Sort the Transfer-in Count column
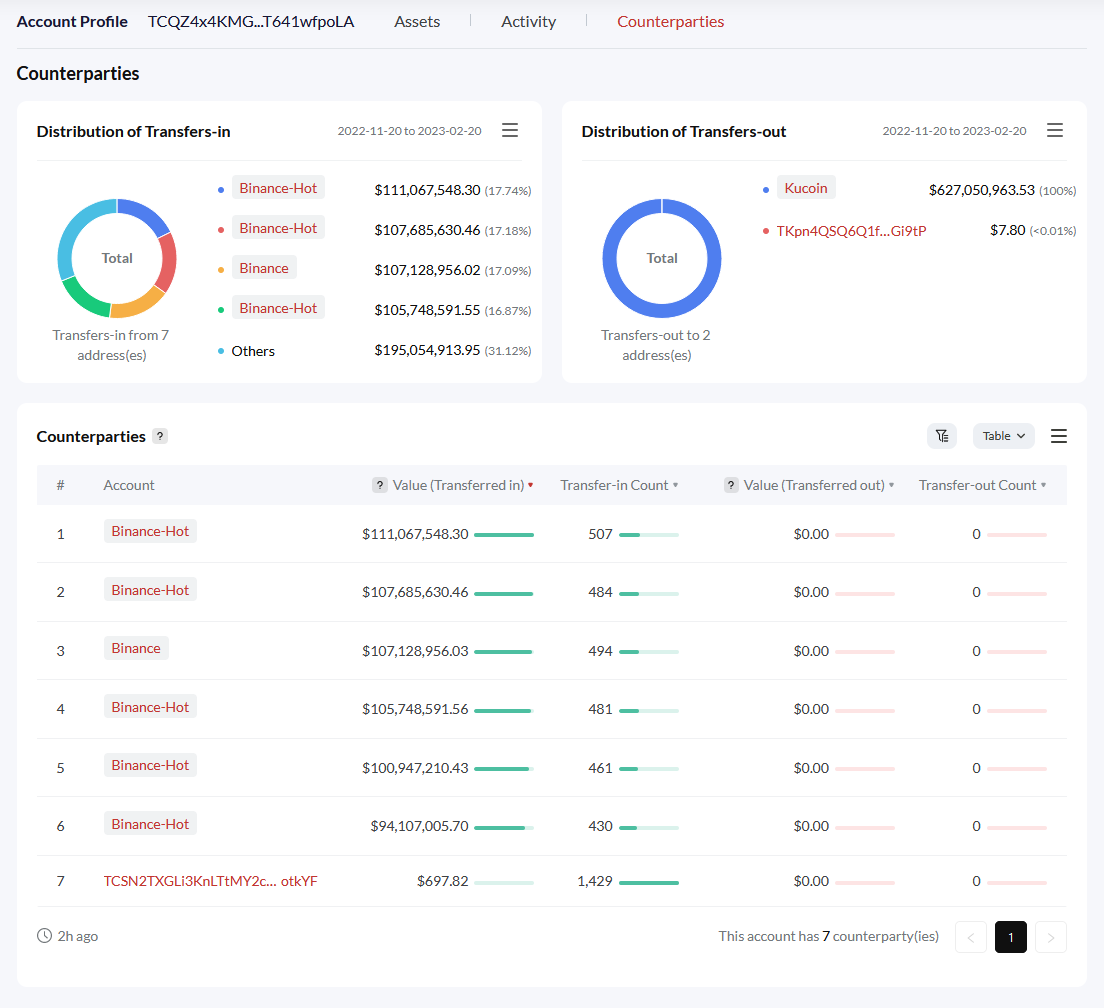Screen dimensions: 1104x1008 (618, 484)
